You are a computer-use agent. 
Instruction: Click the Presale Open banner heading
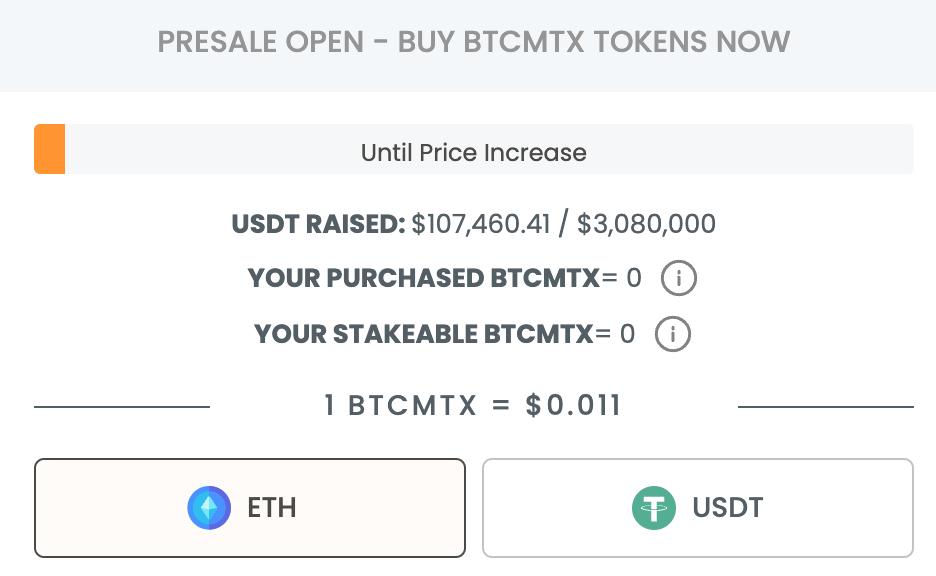pyautogui.click(x=474, y=42)
